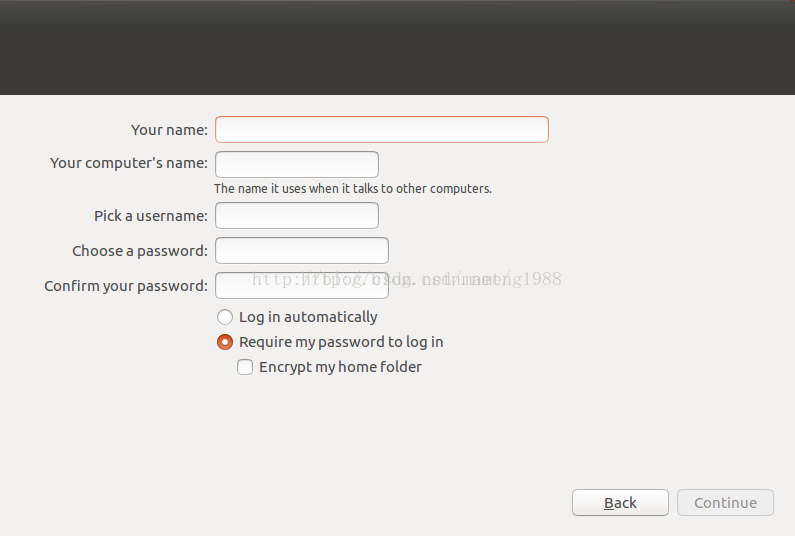Focus the Choose a password field

pyautogui.click(x=302, y=251)
